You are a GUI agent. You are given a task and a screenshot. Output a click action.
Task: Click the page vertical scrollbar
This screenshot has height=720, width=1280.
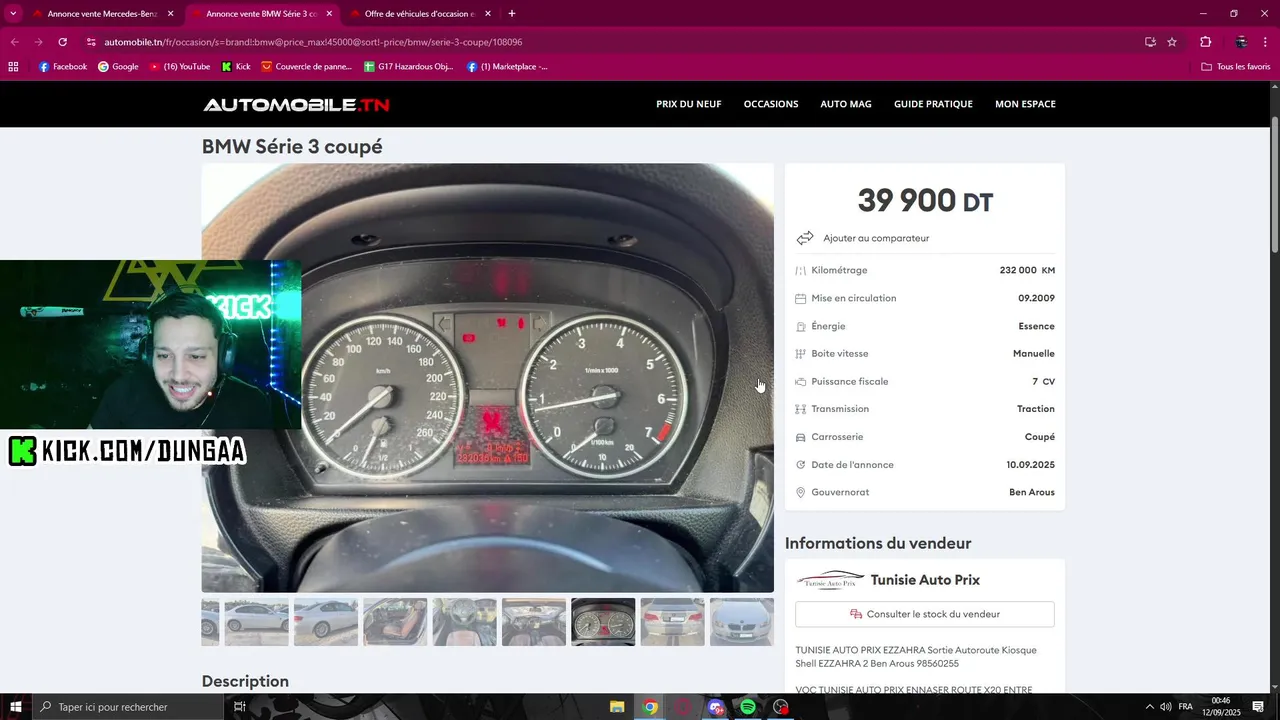1274,185
